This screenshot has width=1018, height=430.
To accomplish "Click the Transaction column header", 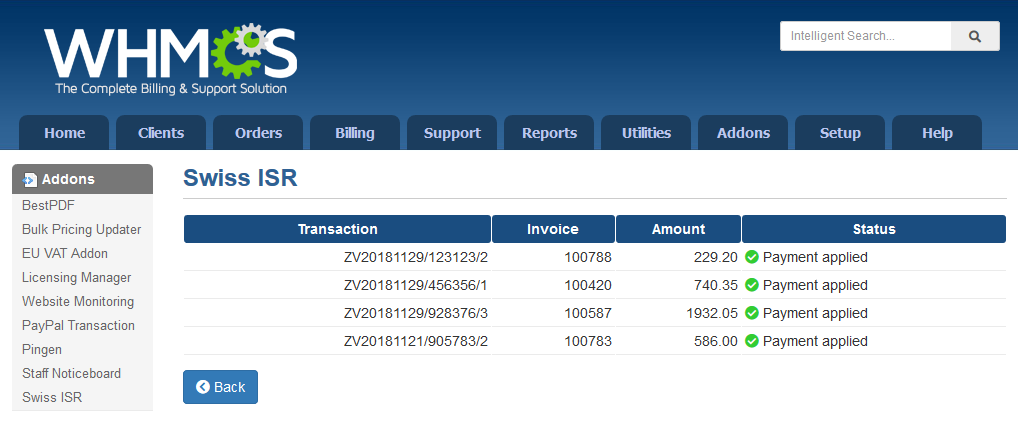I will click(338, 229).
